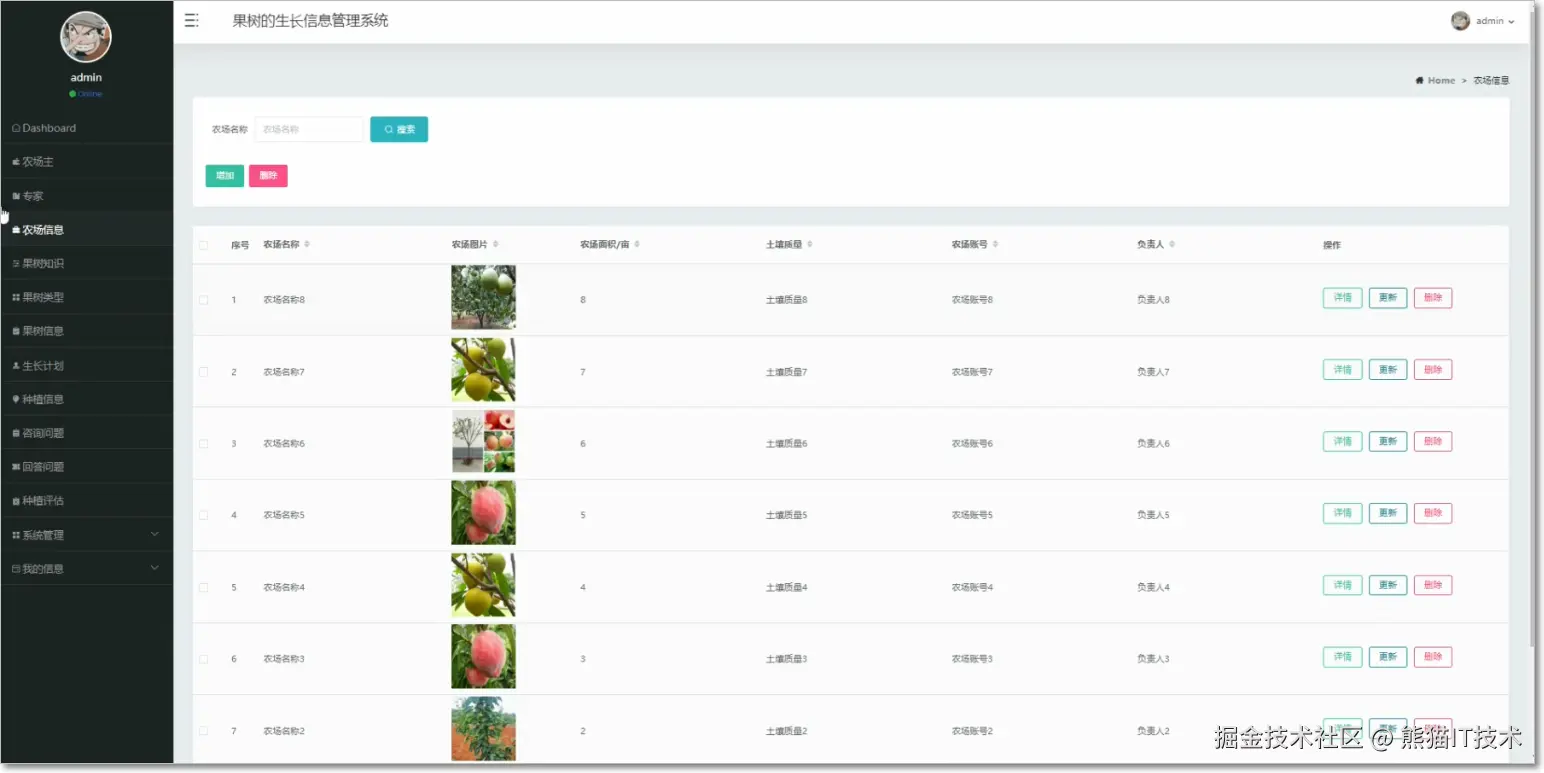Image resolution: width=1544 pixels, height=773 pixels.
Task: Open the 咨询问题 sidebar item
Action: tap(86, 433)
